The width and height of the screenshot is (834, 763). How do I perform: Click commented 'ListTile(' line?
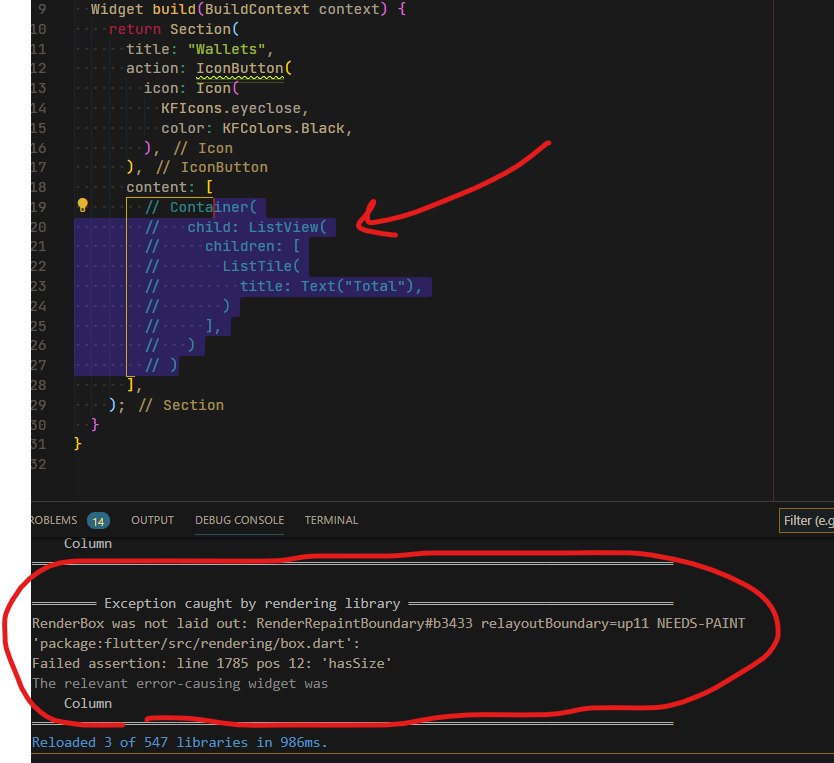(223, 266)
